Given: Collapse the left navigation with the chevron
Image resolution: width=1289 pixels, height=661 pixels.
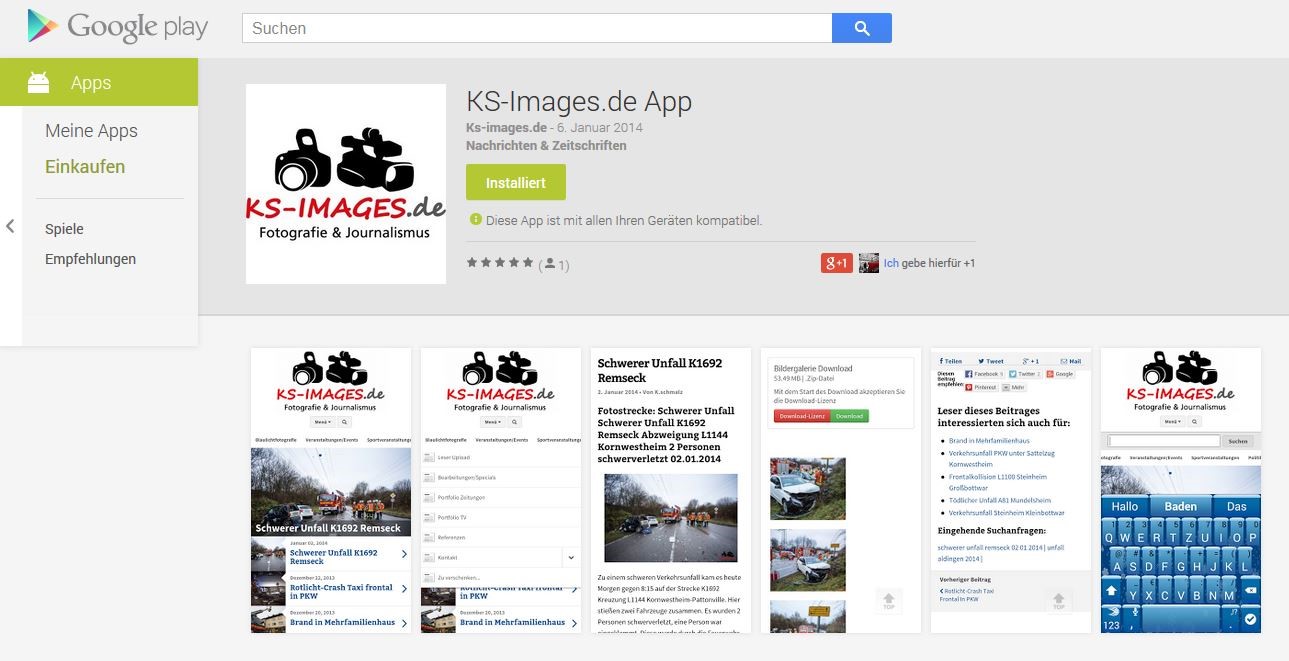Looking at the screenshot, I should [10, 227].
